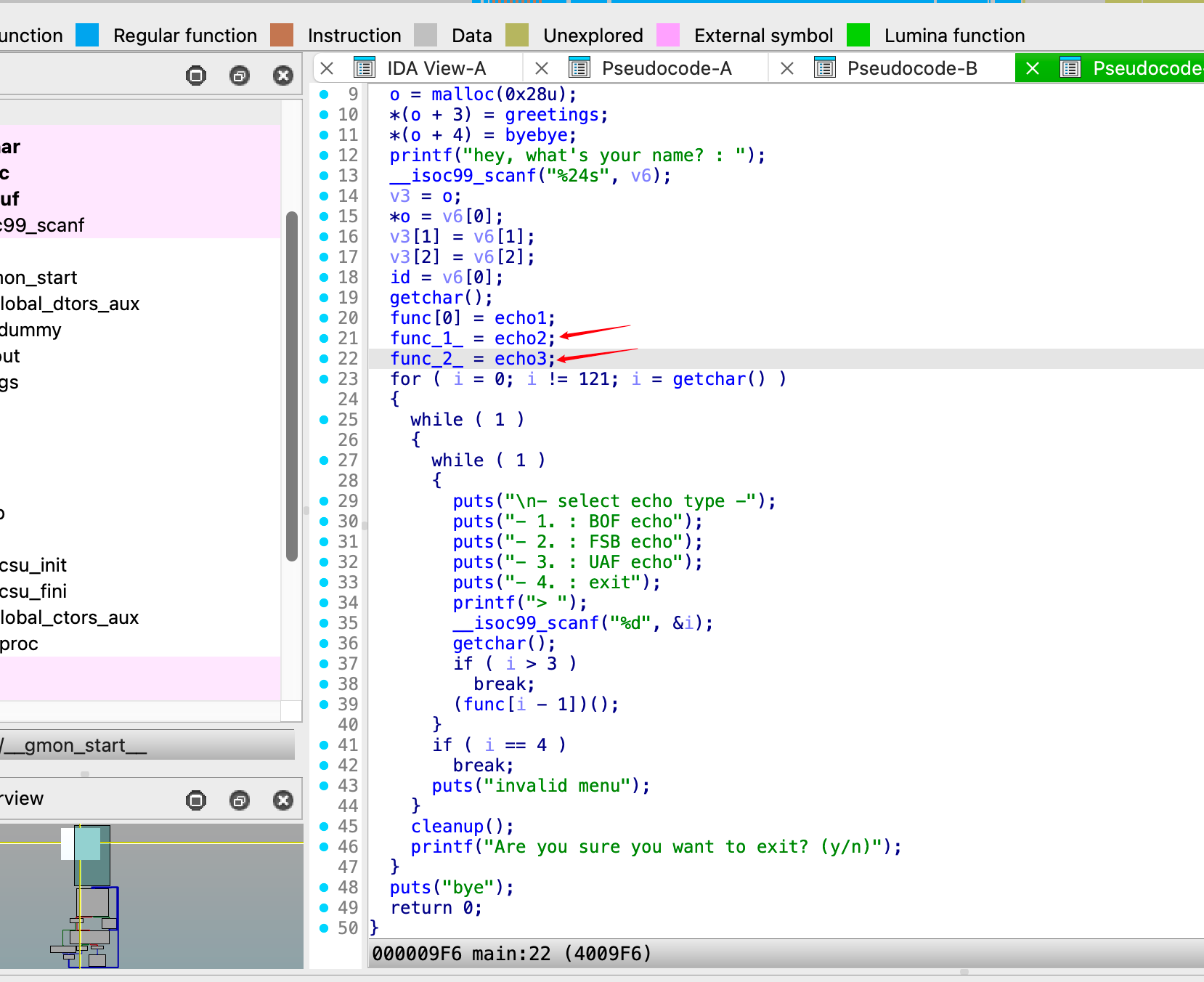The width and height of the screenshot is (1204, 982).
Task: Click the cleanup function call
Action: 447,827
